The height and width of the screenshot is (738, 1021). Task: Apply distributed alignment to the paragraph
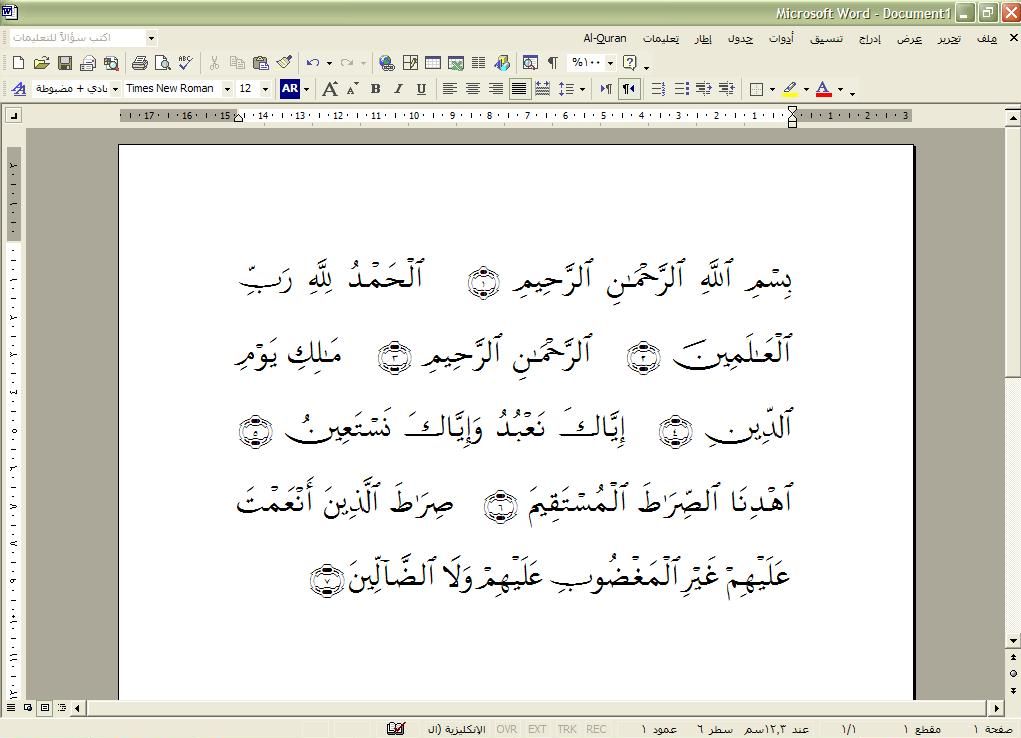point(542,89)
